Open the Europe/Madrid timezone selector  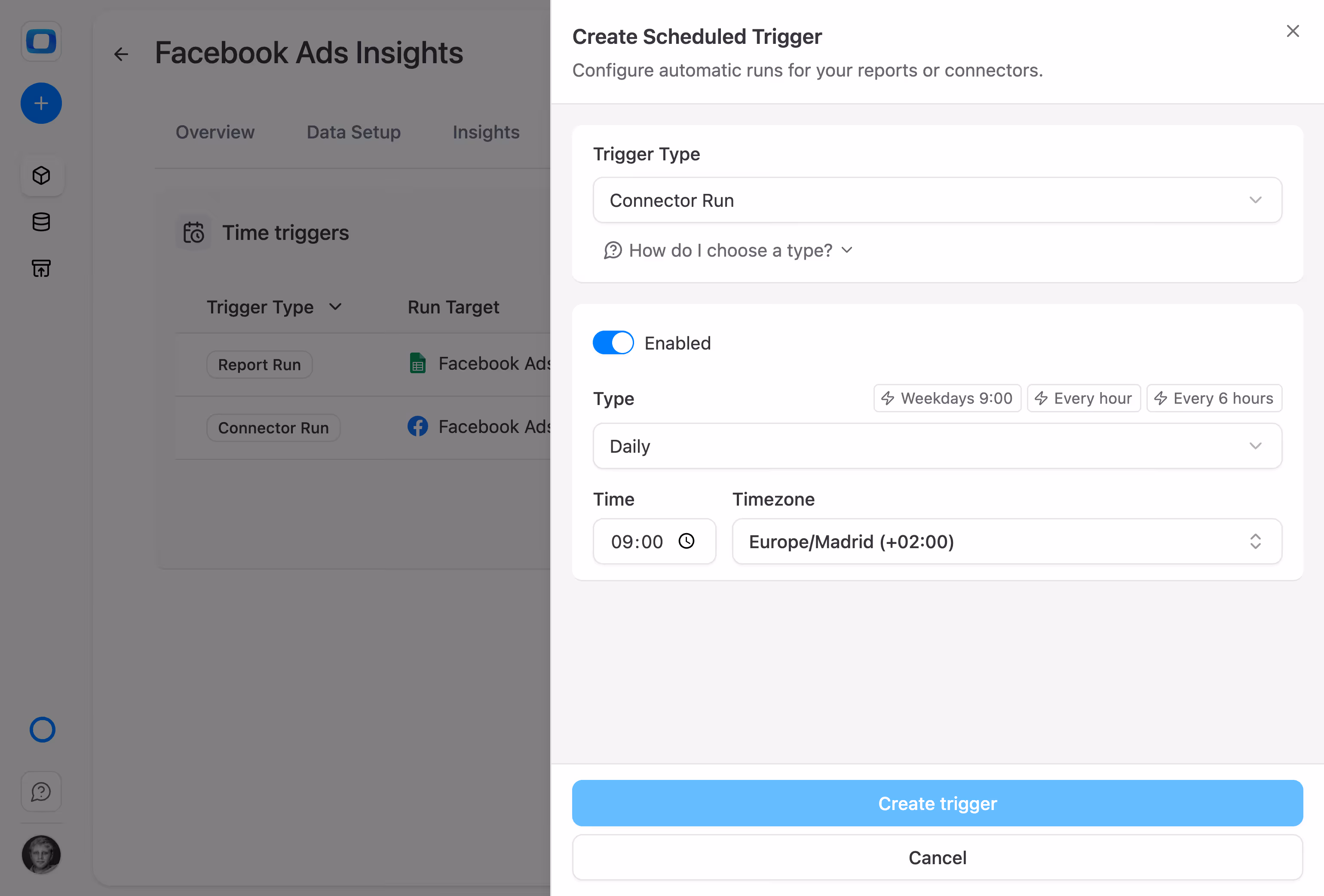1007,541
